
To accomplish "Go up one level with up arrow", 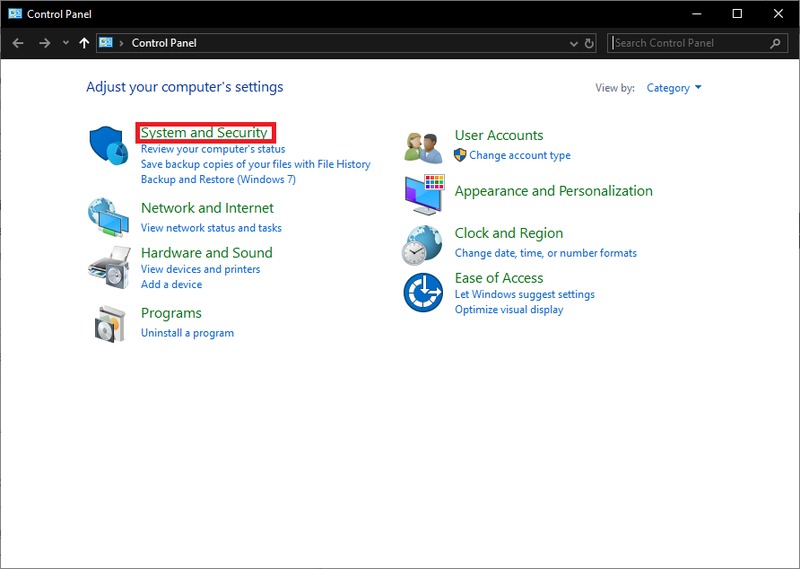I will point(84,43).
